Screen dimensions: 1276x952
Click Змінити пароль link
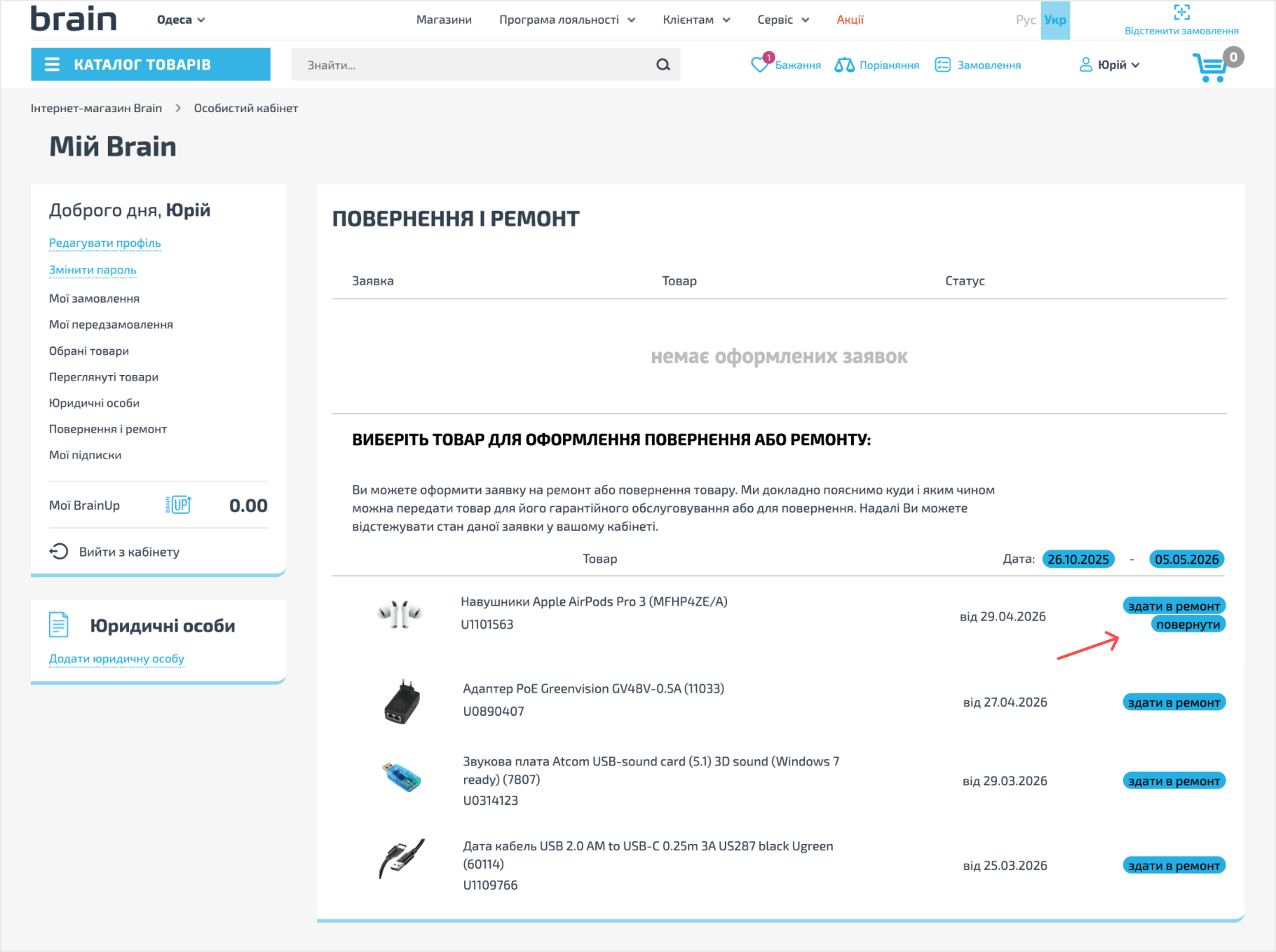pos(93,270)
